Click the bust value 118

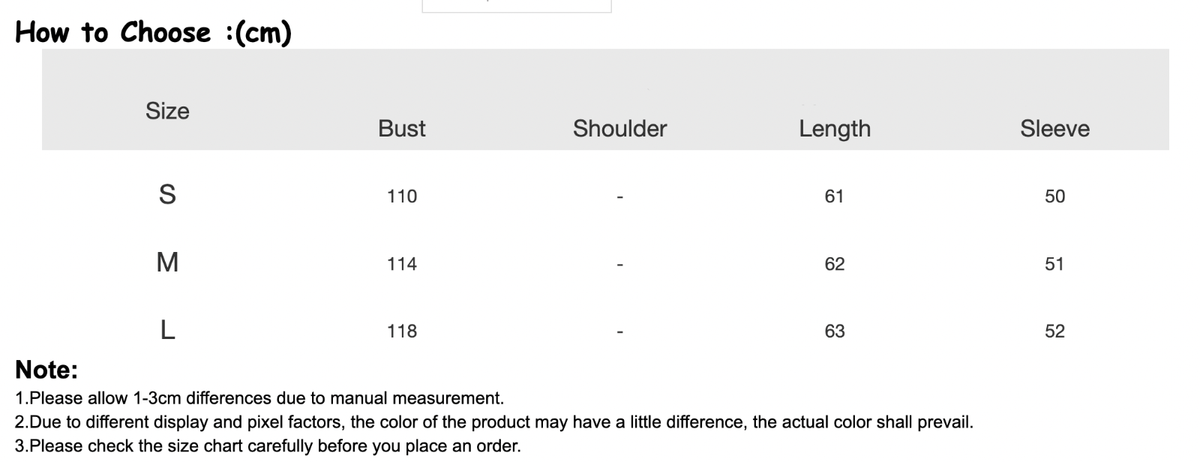click(x=402, y=331)
